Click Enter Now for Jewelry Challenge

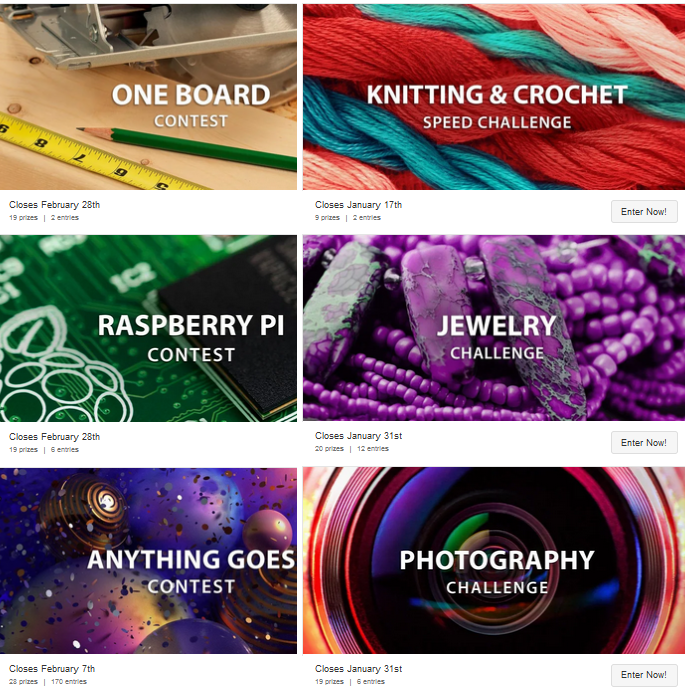[644, 443]
